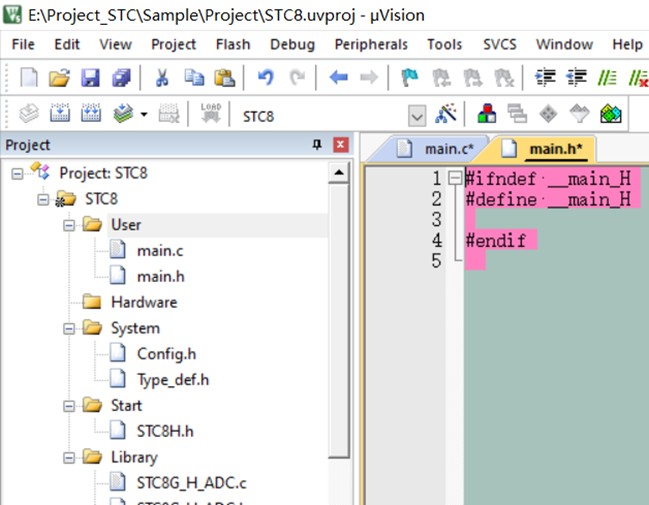This screenshot has height=505, width=649.
Task: Open the Batch Build dropdown arrow
Action: pyautogui.click(x=144, y=114)
